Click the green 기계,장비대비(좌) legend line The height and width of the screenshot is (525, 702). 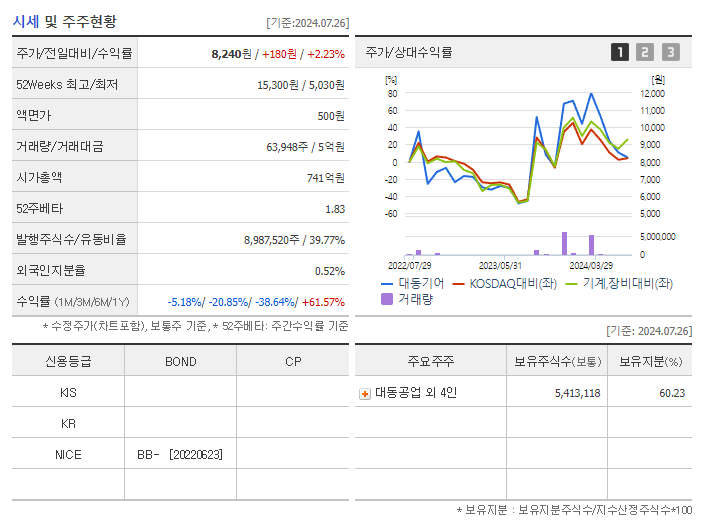572,284
